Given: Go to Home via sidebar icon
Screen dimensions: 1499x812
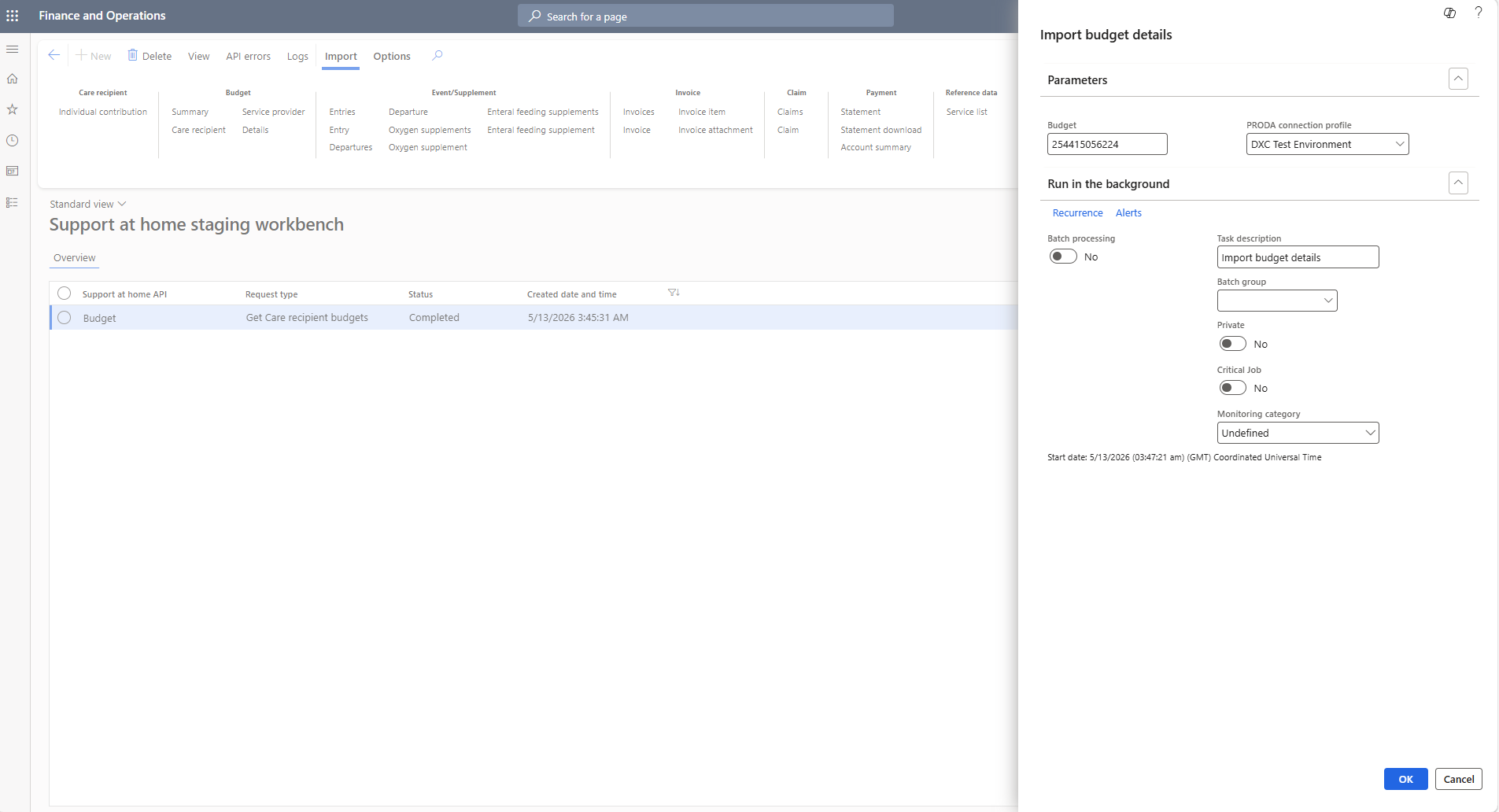Looking at the screenshot, I should click(x=13, y=79).
